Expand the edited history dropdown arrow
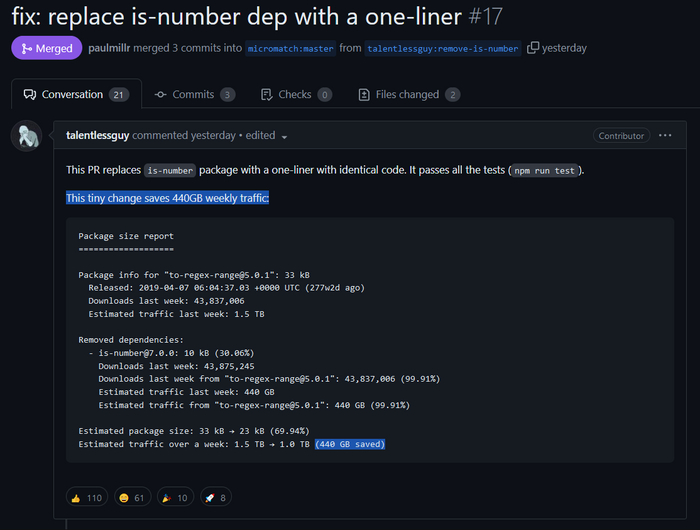Image resolution: width=700 pixels, height=530 pixels. pos(284,137)
